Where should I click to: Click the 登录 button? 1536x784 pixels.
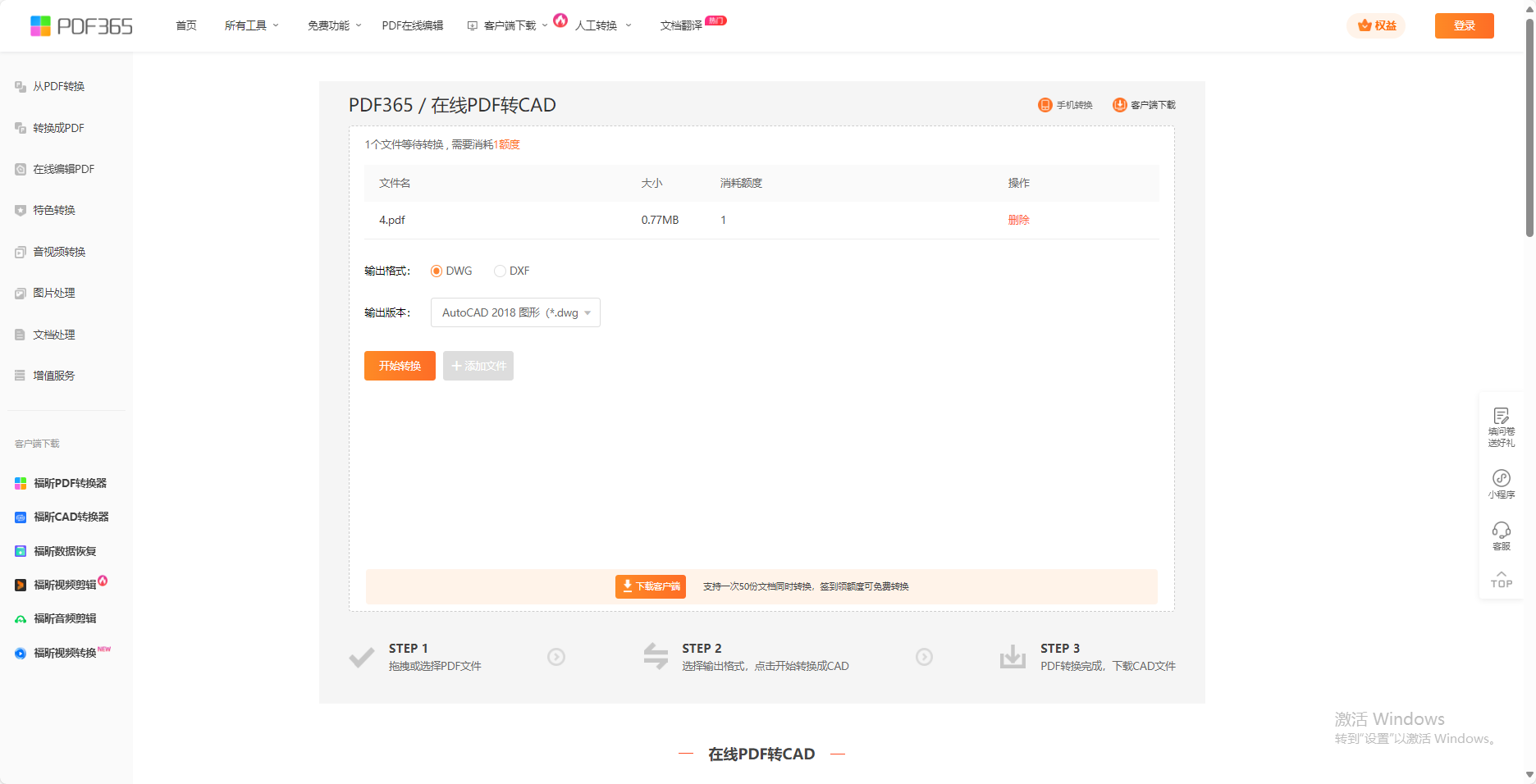(1464, 25)
